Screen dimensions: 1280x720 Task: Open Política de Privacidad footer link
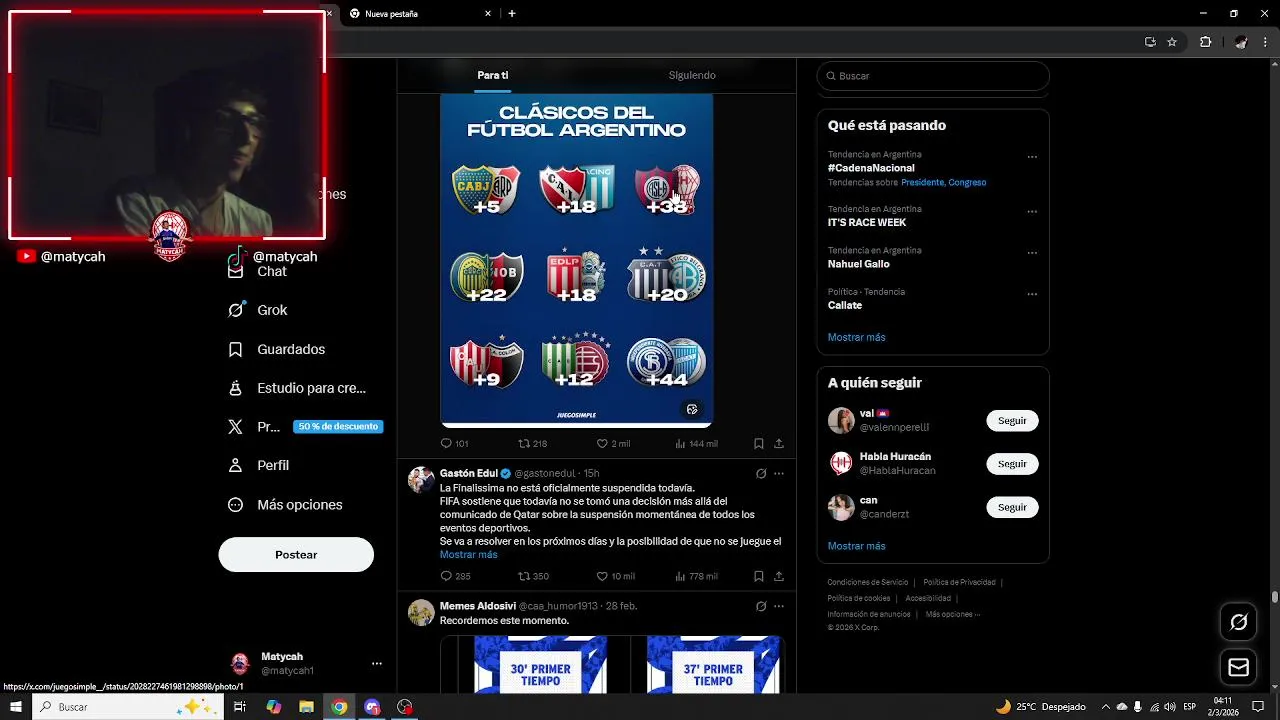(x=959, y=582)
